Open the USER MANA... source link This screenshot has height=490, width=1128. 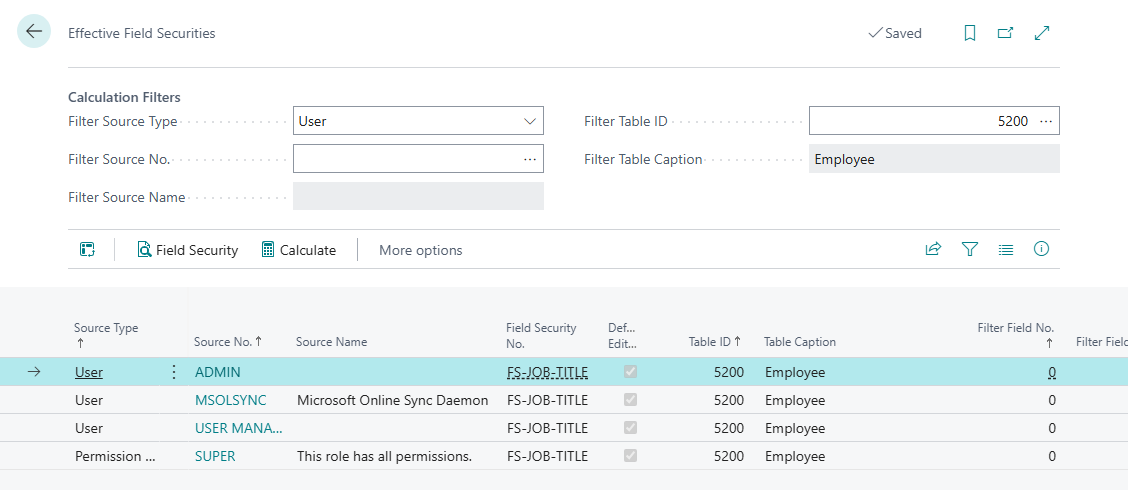click(238, 428)
